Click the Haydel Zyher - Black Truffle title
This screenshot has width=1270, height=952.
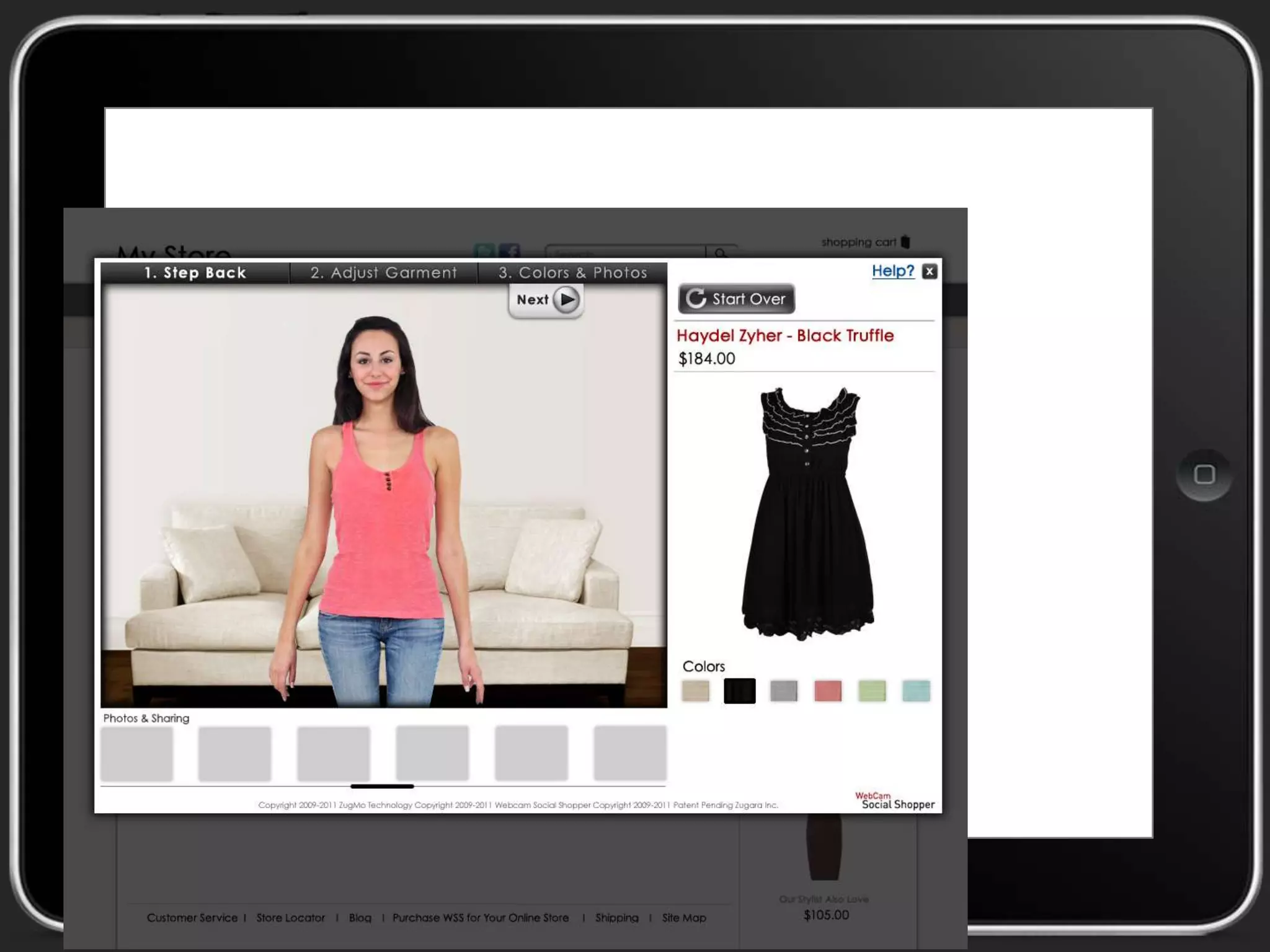pyautogui.click(x=784, y=336)
